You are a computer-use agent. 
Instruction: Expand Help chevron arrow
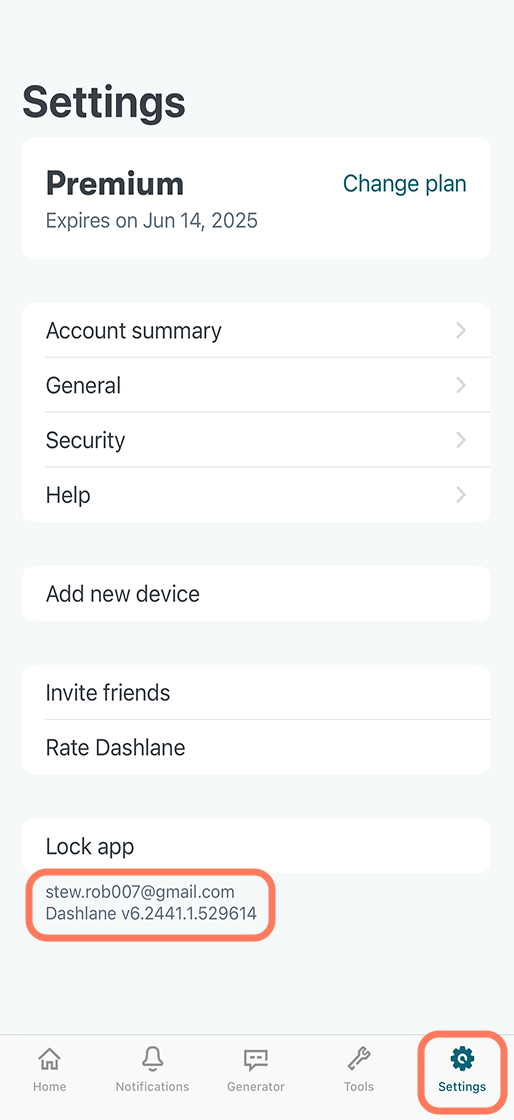coord(461,494)
